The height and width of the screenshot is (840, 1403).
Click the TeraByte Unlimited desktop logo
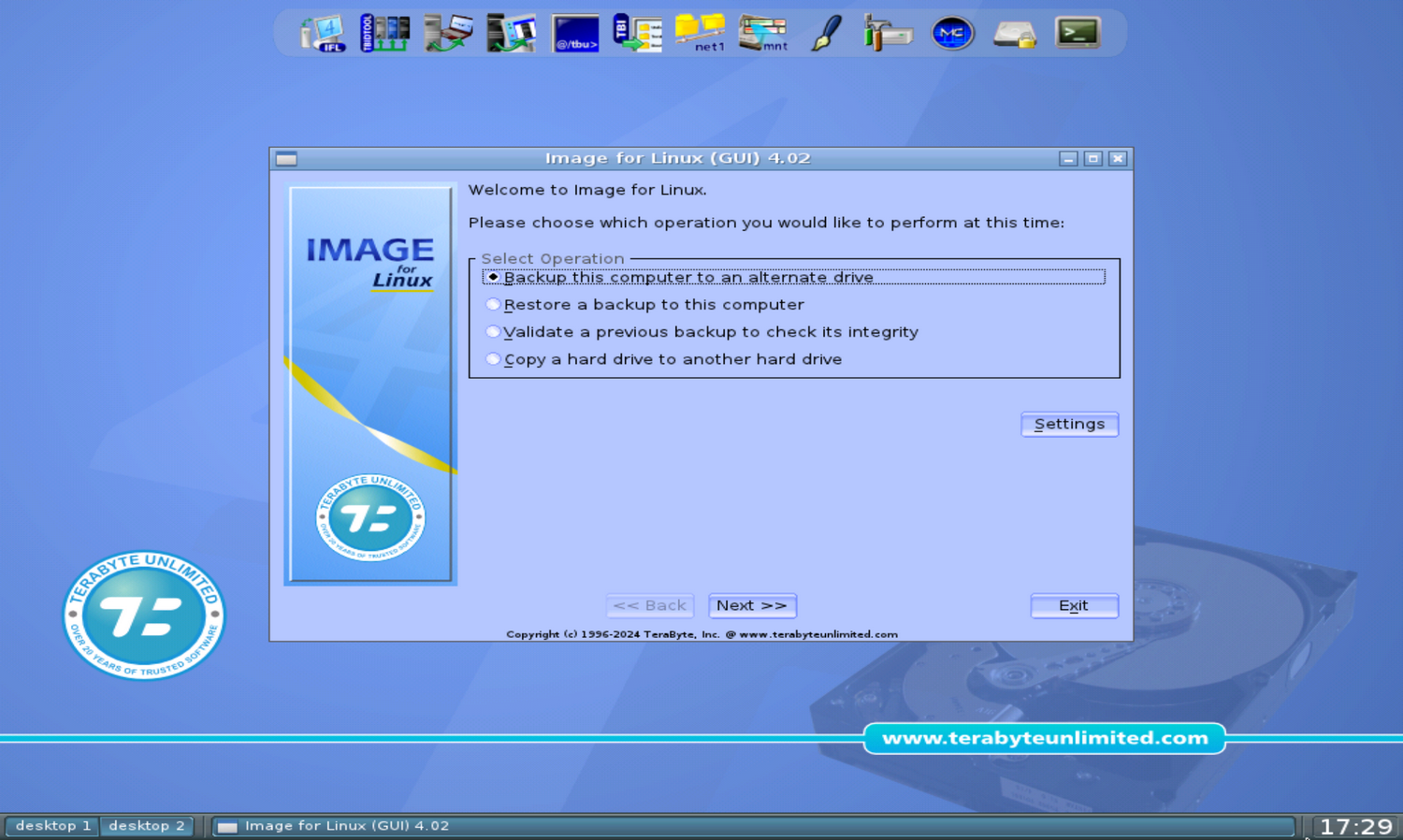pyautogui.click(x=143, y=615)
